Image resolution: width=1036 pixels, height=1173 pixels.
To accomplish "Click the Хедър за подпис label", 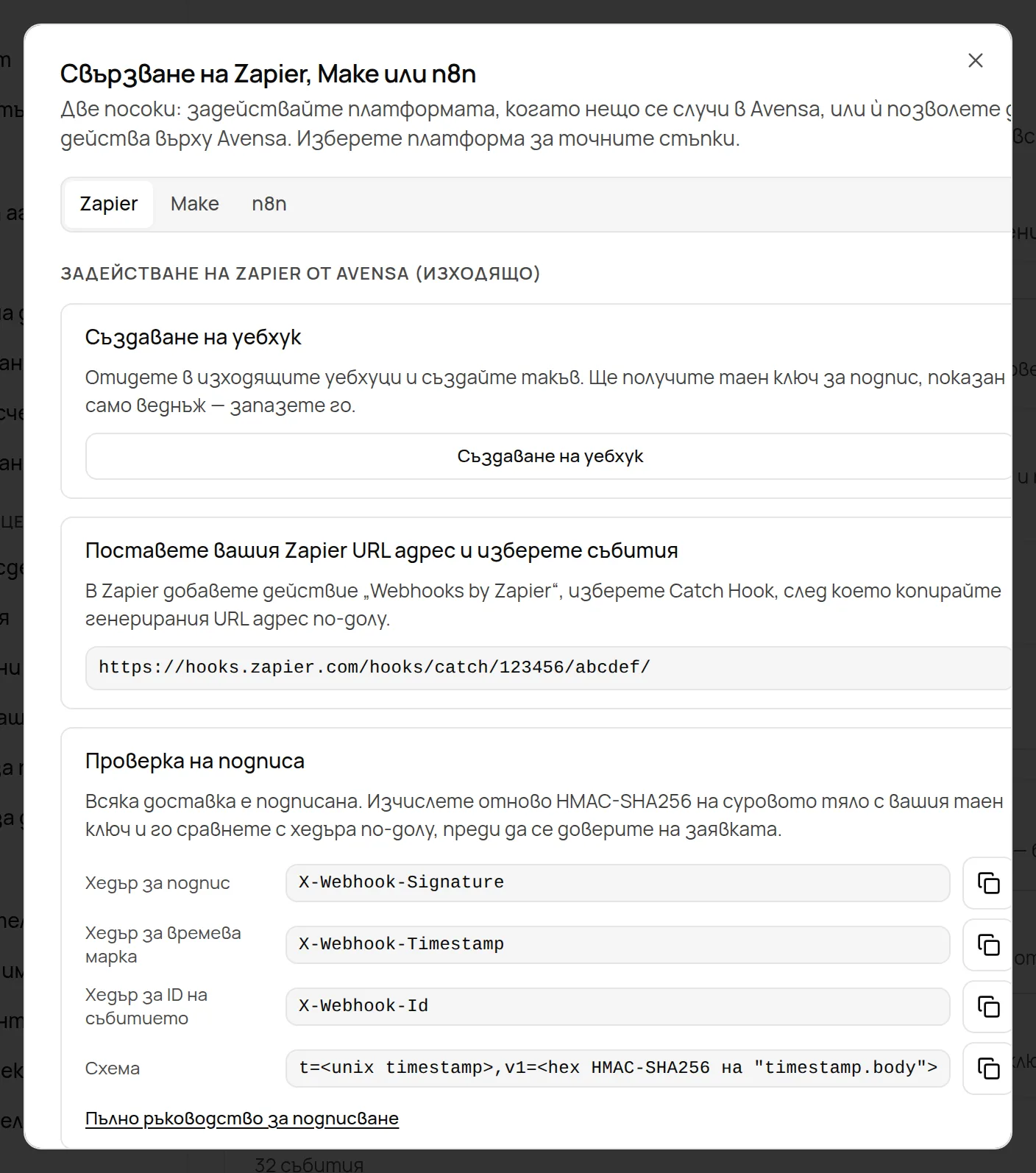I will click(x=157, y=883).
